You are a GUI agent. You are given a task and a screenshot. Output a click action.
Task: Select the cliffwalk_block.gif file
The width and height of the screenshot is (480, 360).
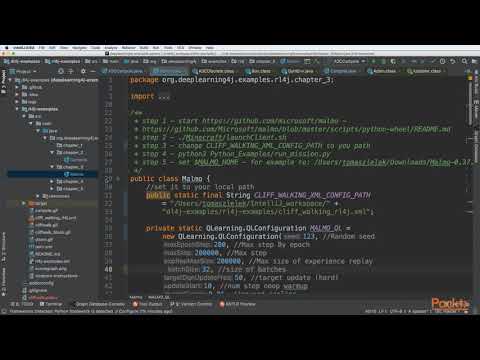point(49,232)
